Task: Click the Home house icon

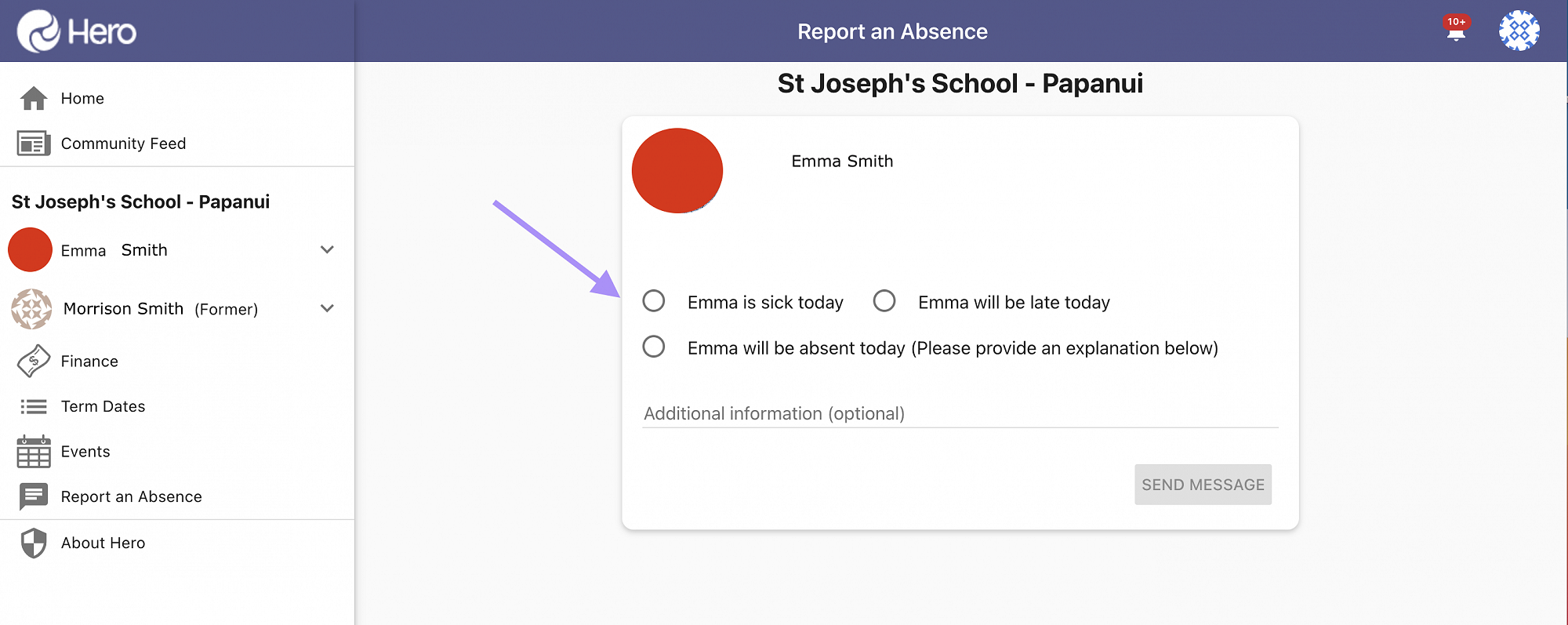Action: point(34,99)
